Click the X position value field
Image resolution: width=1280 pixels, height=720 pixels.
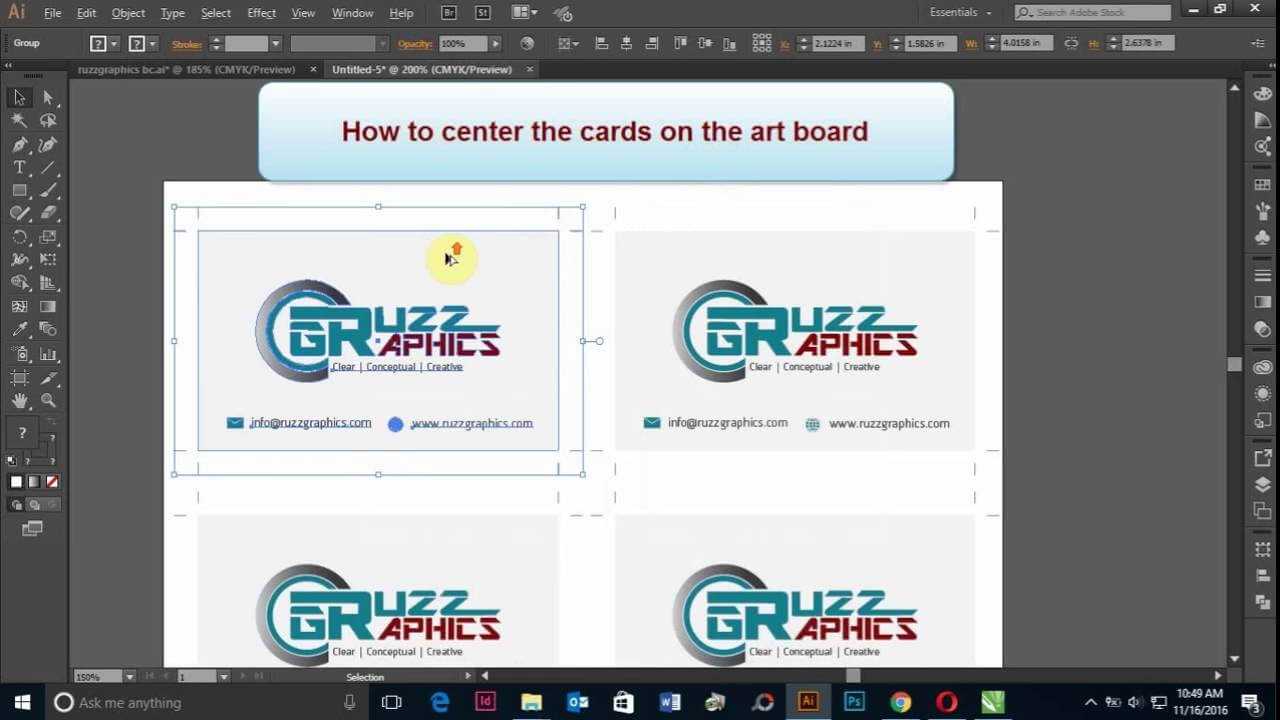tap(839, 44)
